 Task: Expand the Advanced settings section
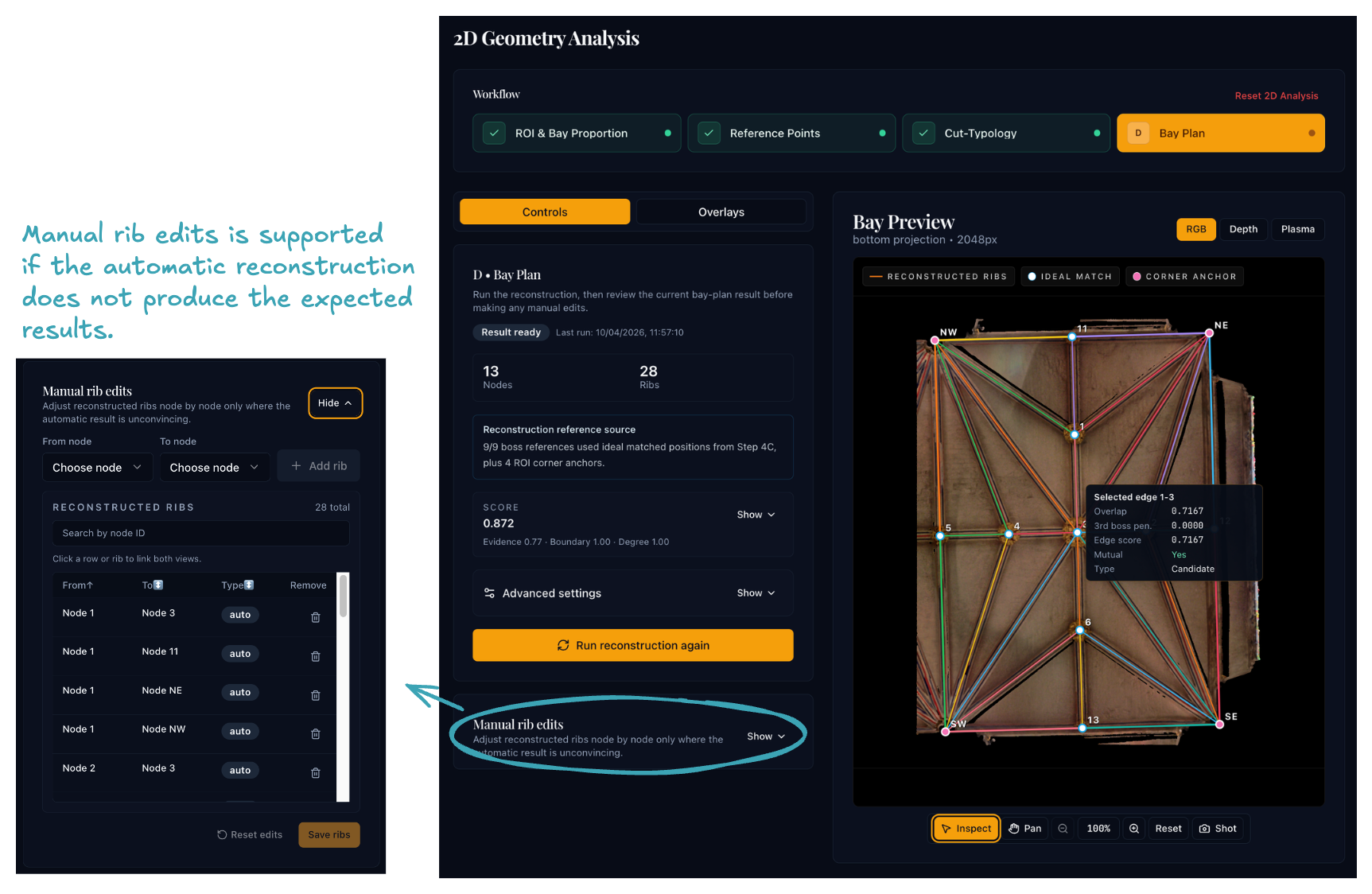755,593
